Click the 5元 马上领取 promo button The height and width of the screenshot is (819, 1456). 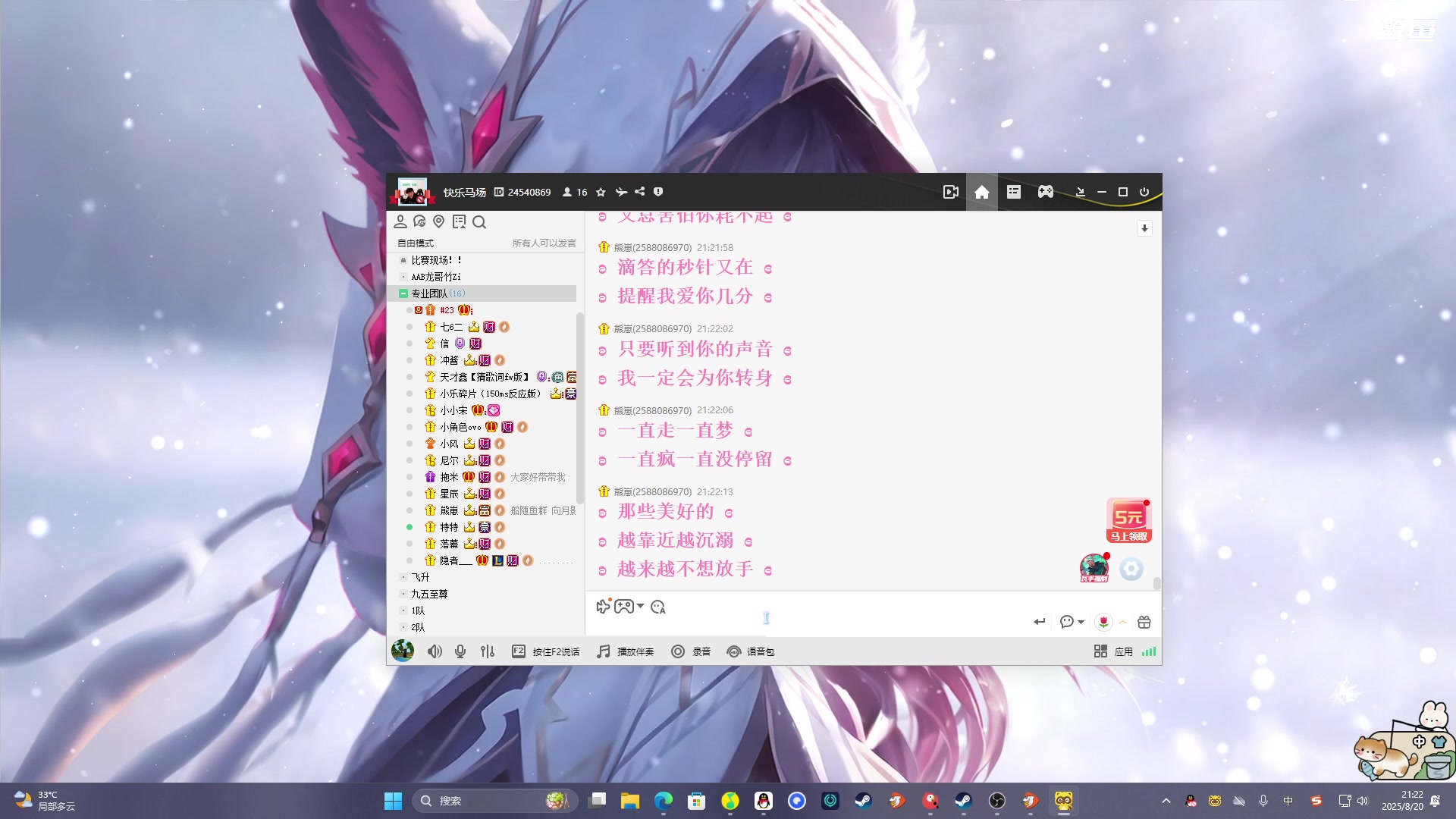point(1129,520)
